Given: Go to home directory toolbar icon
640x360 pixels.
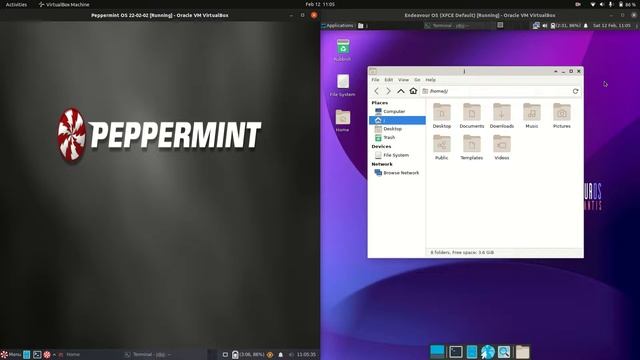Looking at the screenshot, I should [x=413, y=91].
